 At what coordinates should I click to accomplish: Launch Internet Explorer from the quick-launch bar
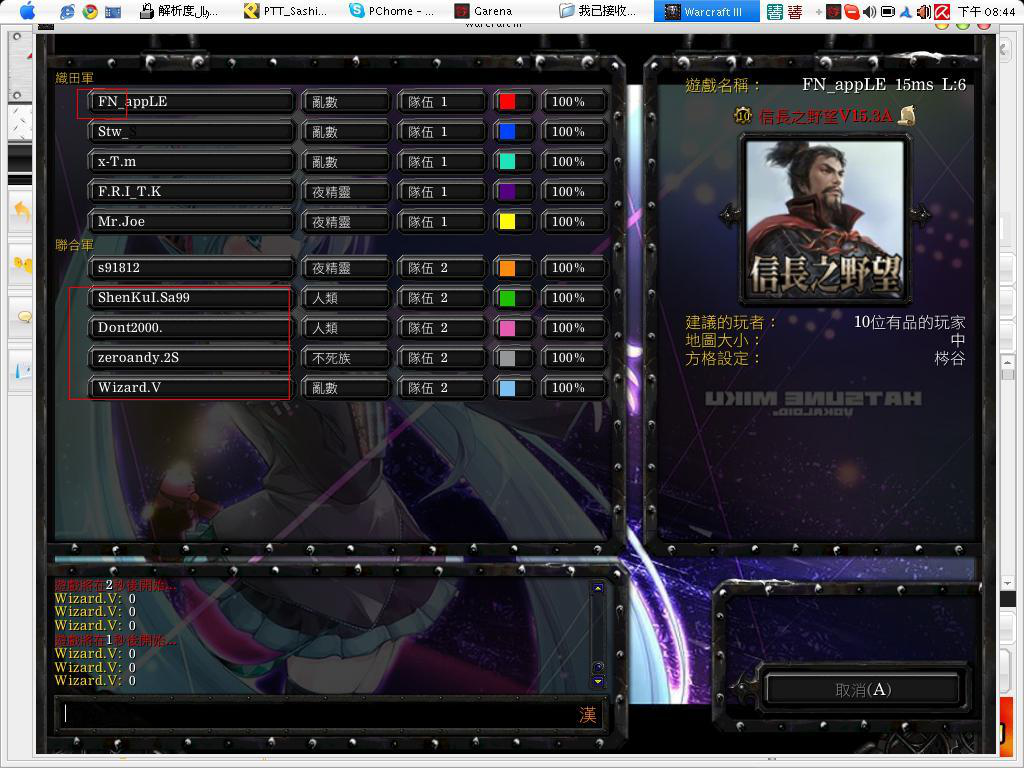click(x=67, y=11)
